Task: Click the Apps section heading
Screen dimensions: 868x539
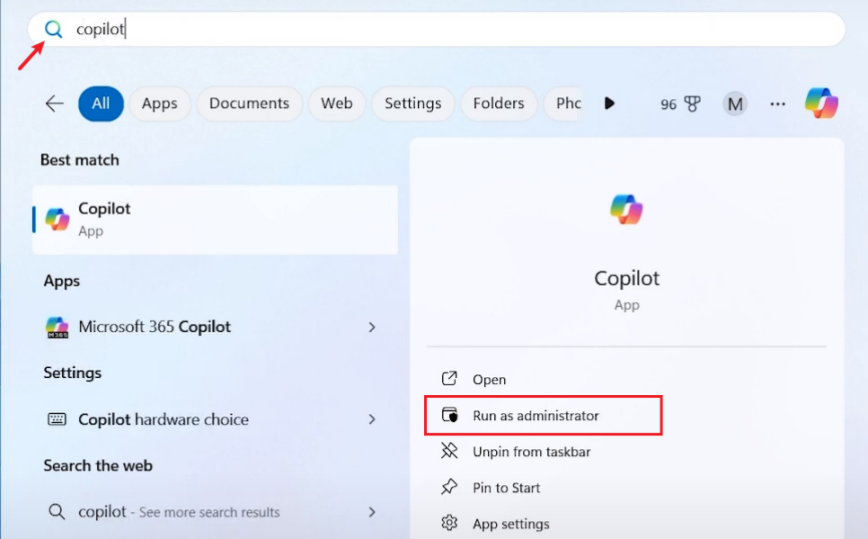Action: pyautogui.click(x=61, y=281)
